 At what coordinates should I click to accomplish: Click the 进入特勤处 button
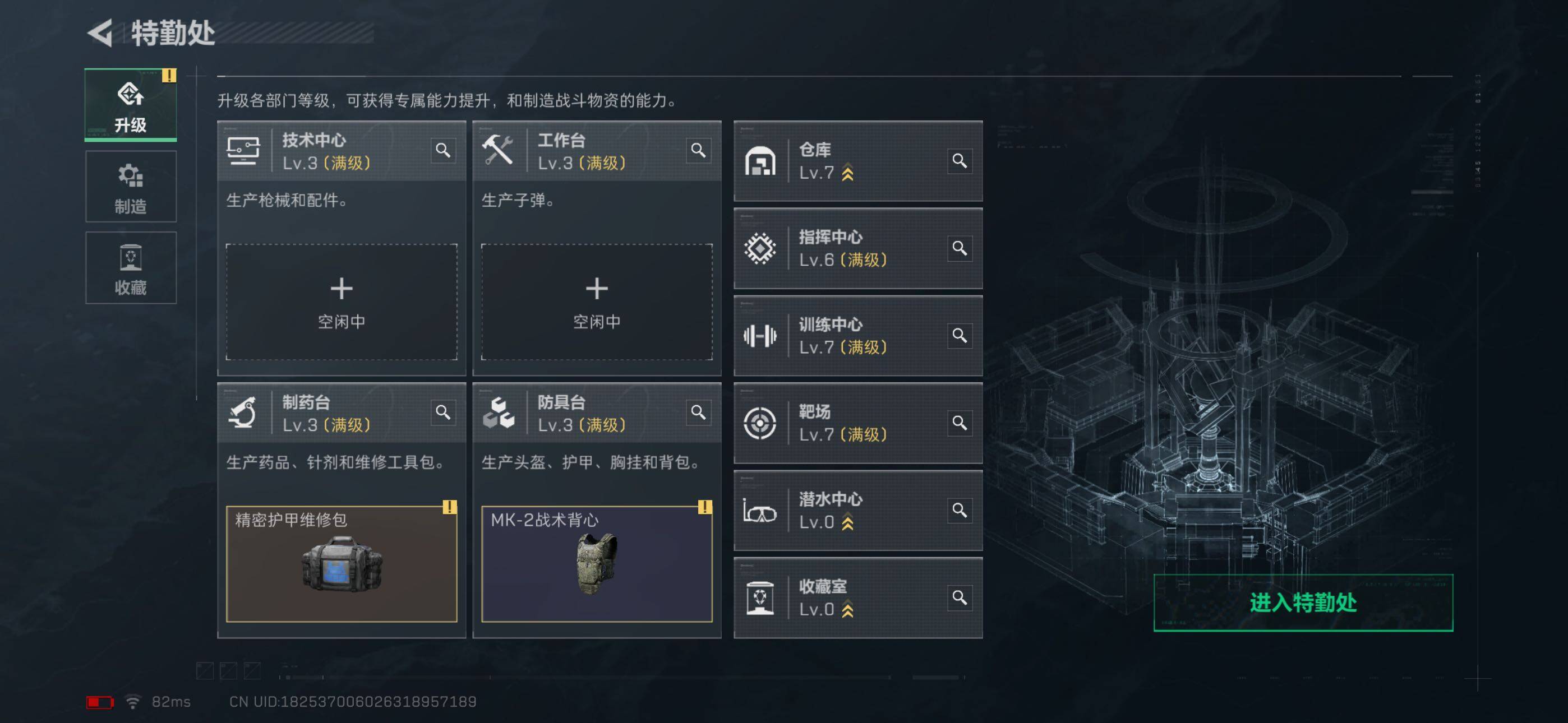1303,602
